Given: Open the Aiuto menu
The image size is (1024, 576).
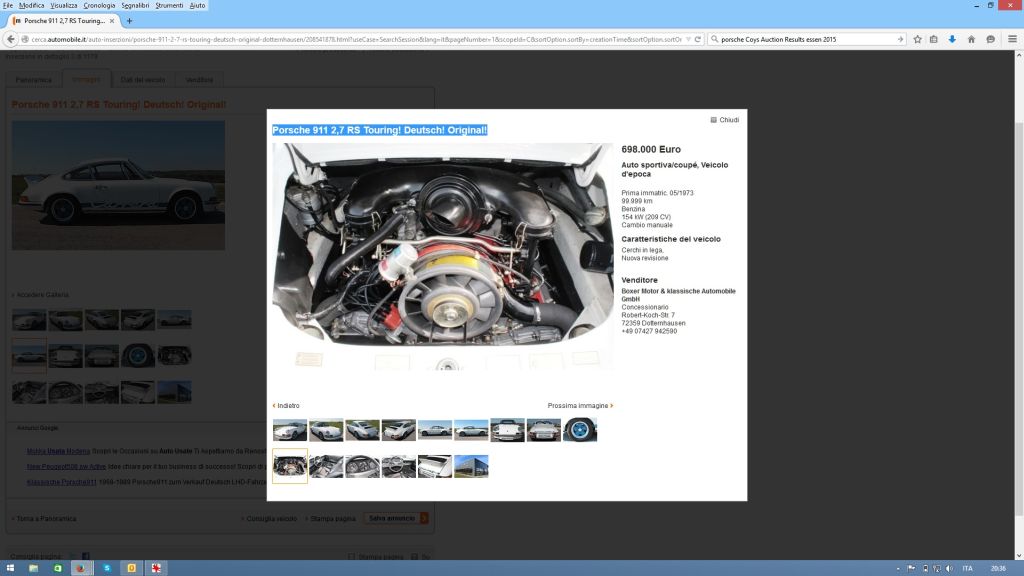Looking at the screenshot, I should point(197,5).
